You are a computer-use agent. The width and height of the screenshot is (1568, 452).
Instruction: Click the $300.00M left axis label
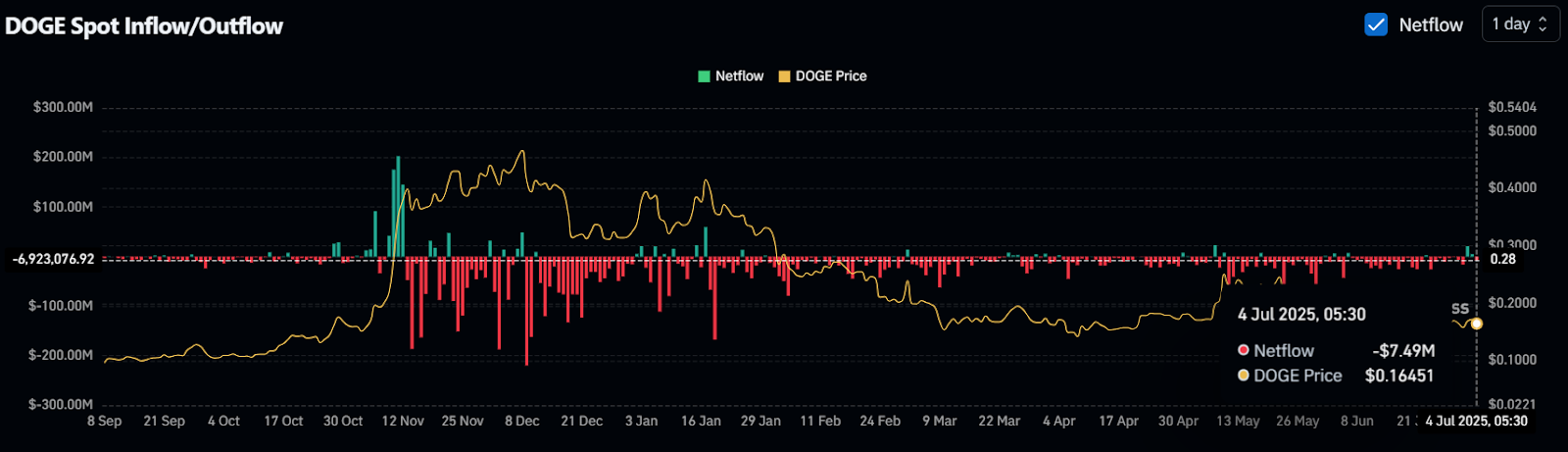pos(63,107)
